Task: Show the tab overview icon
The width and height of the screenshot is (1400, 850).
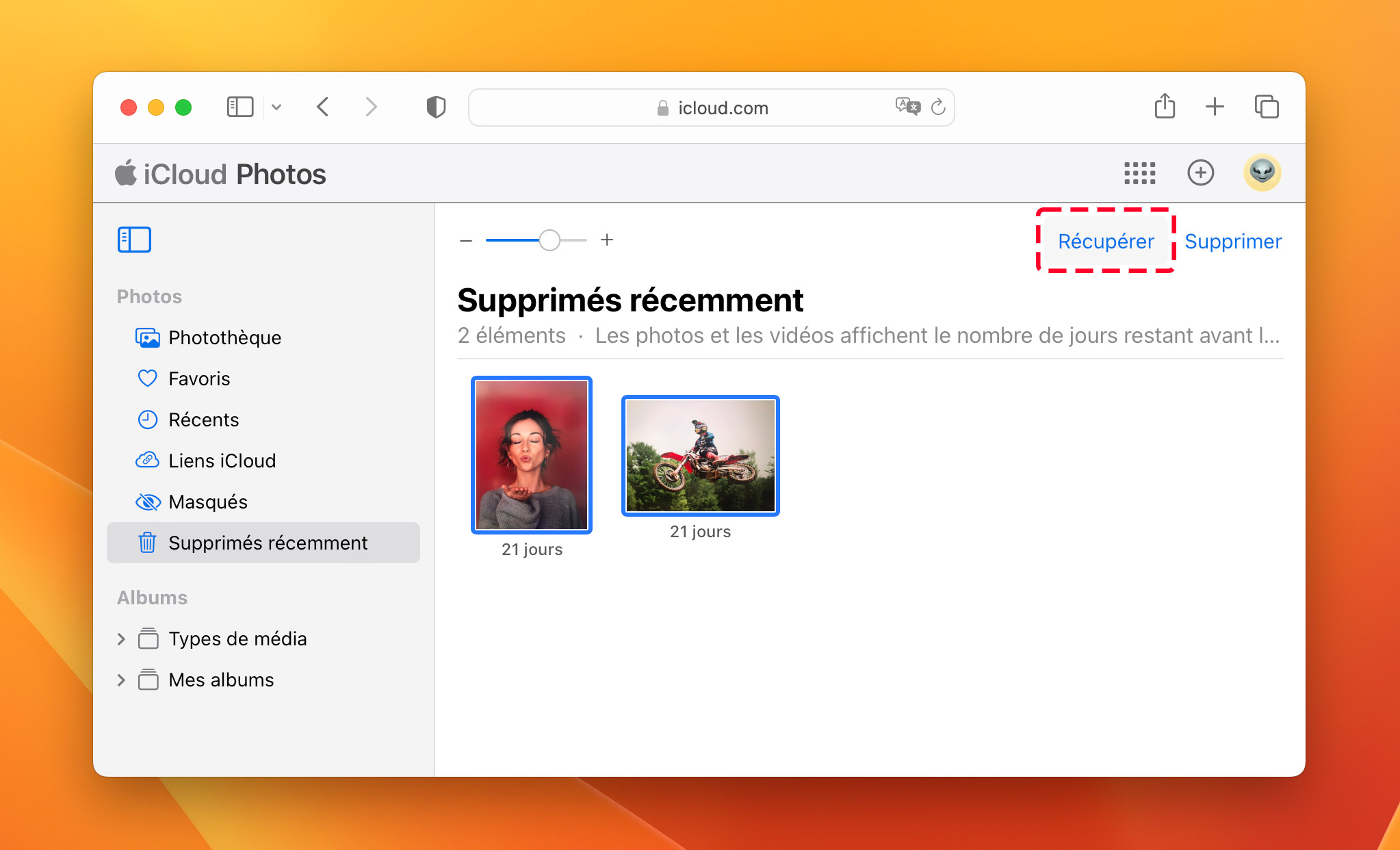Action: pyautogui.click(x=1267, y=107)
